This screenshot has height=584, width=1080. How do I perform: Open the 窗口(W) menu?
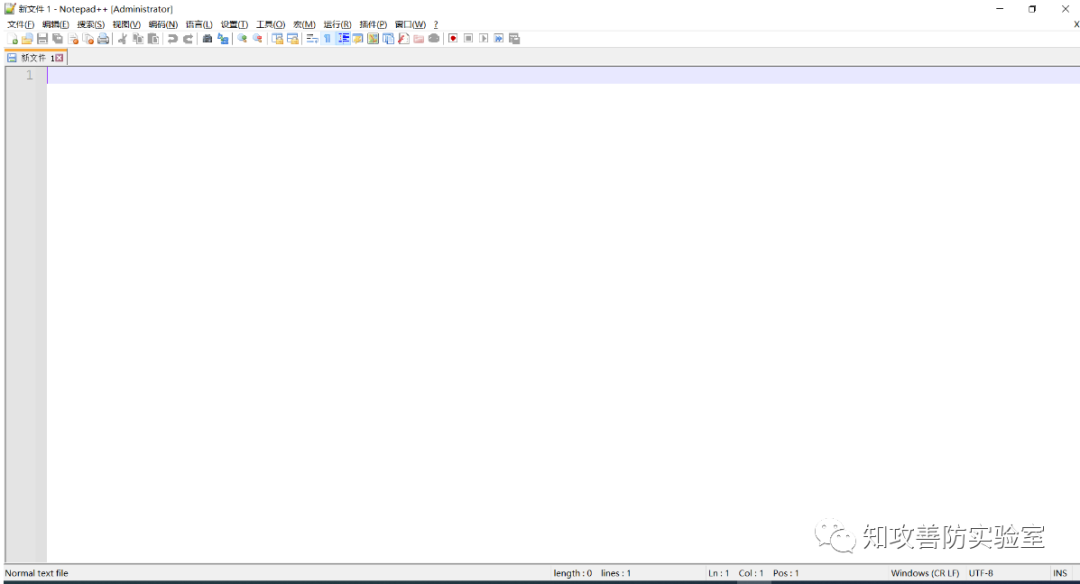pos(411,24)
